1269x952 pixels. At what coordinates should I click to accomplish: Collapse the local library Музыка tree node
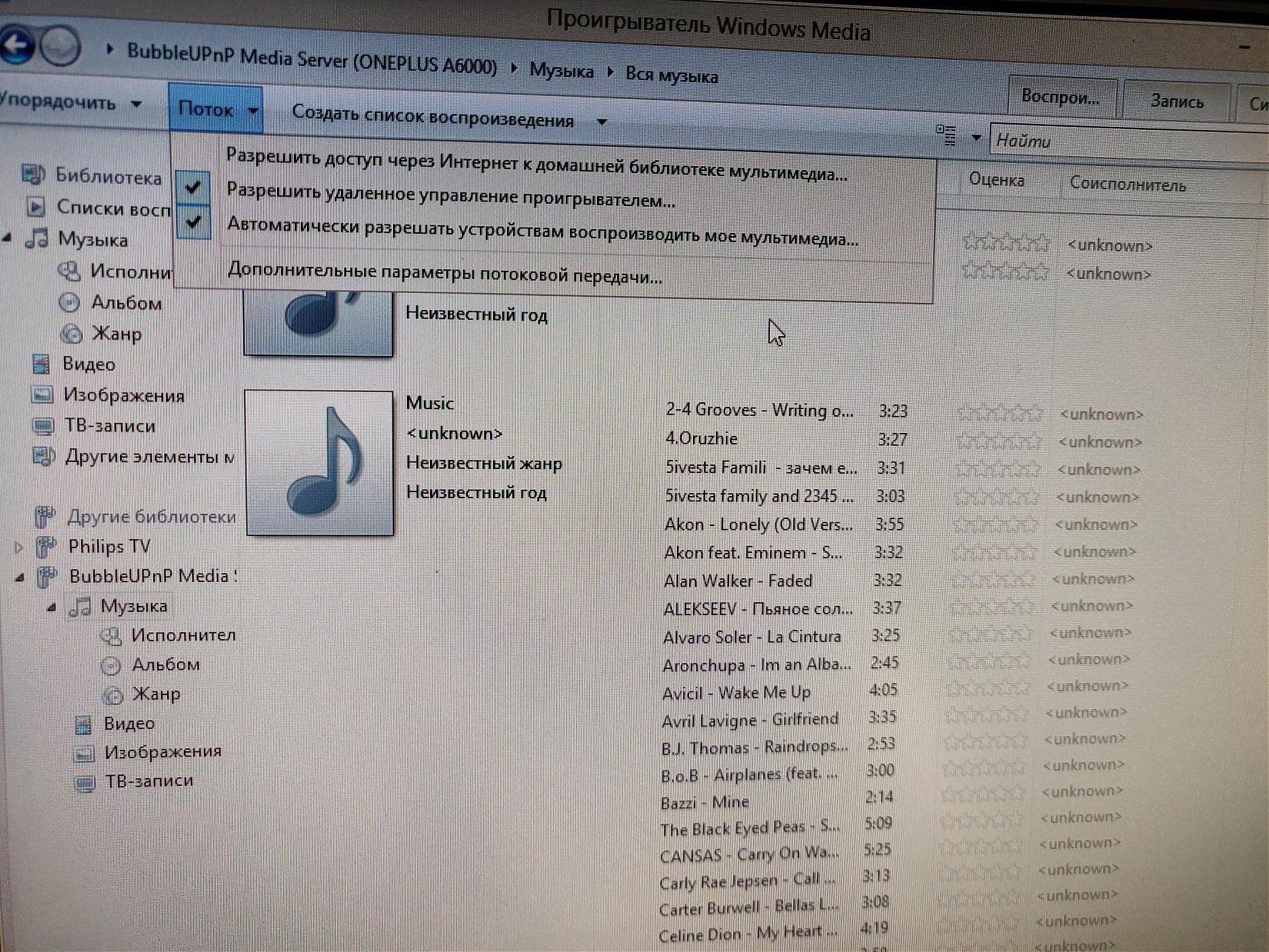coord(8,238)
